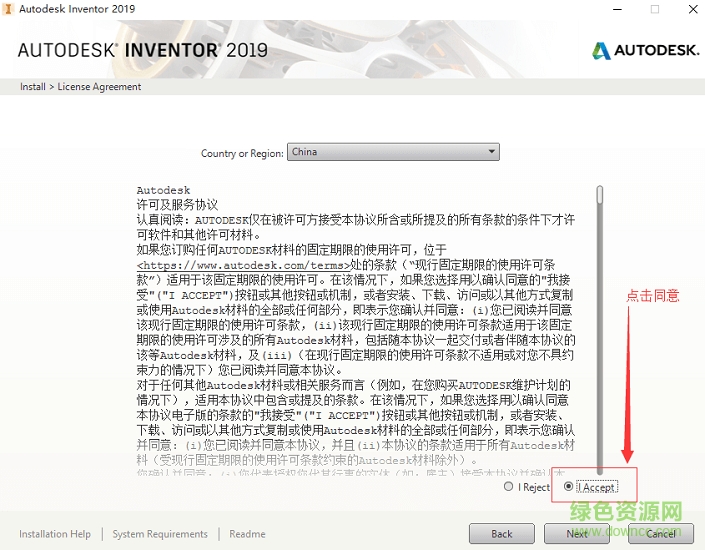Click the 许可及服务协议 heading text

point(177,205)
